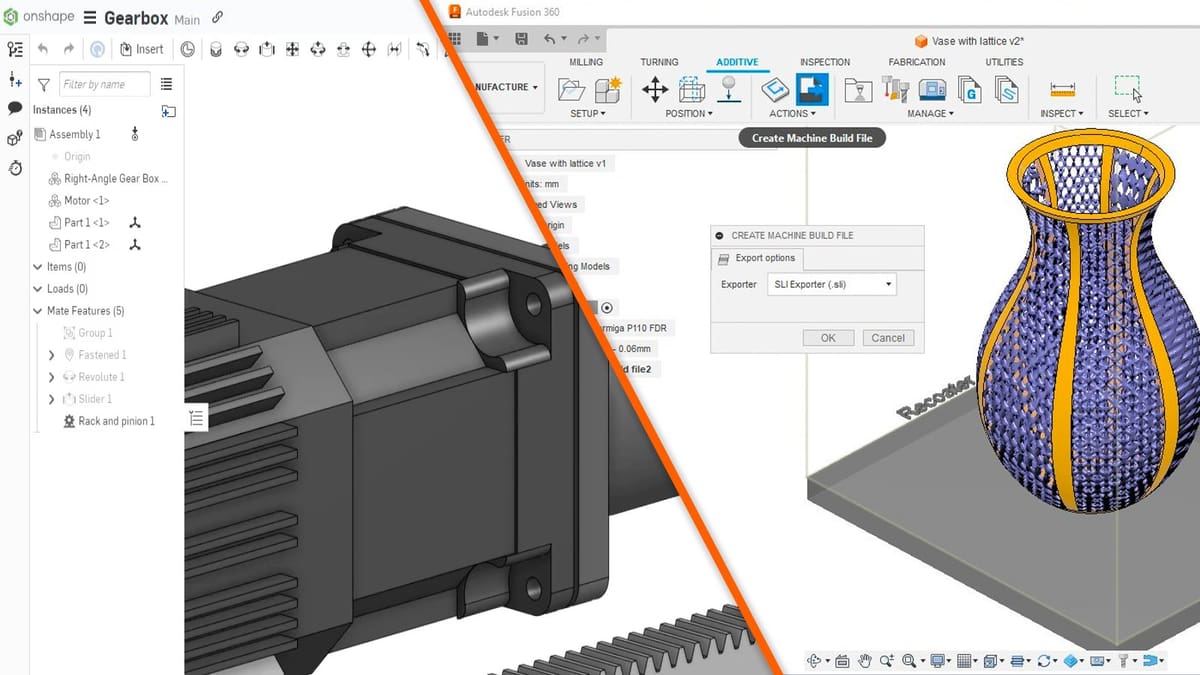The image size is (1200, 675).
Task: Click the undo arrow in Onshape's toolbar
Action: pyautogui.click(x=41, y=47)
